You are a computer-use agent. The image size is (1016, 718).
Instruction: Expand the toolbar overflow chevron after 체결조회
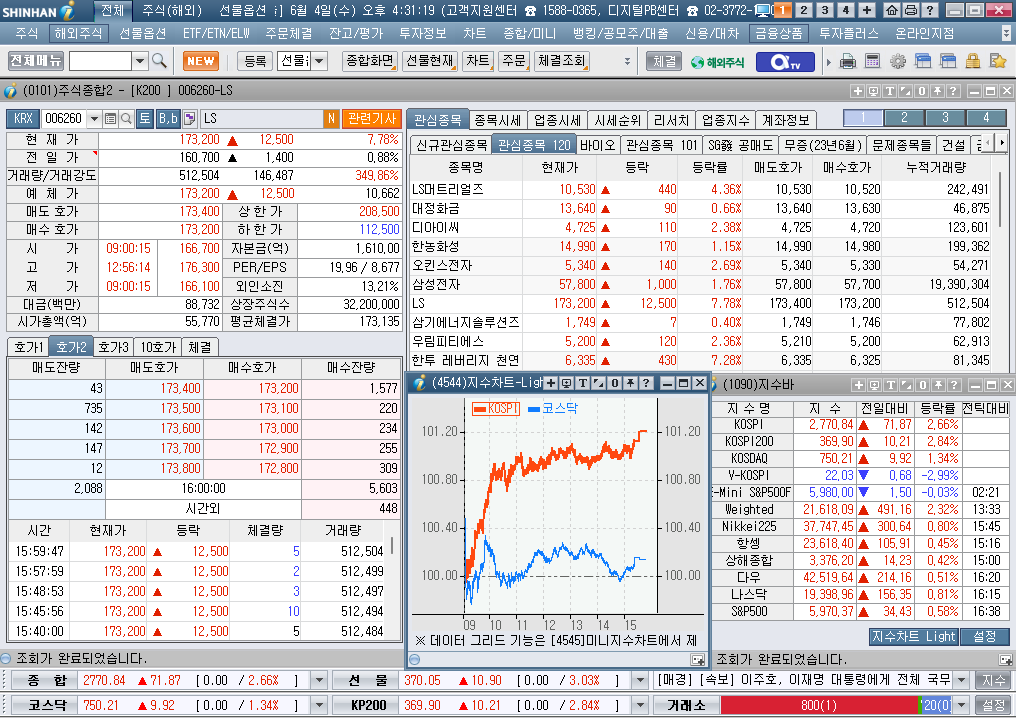point(627,62)
